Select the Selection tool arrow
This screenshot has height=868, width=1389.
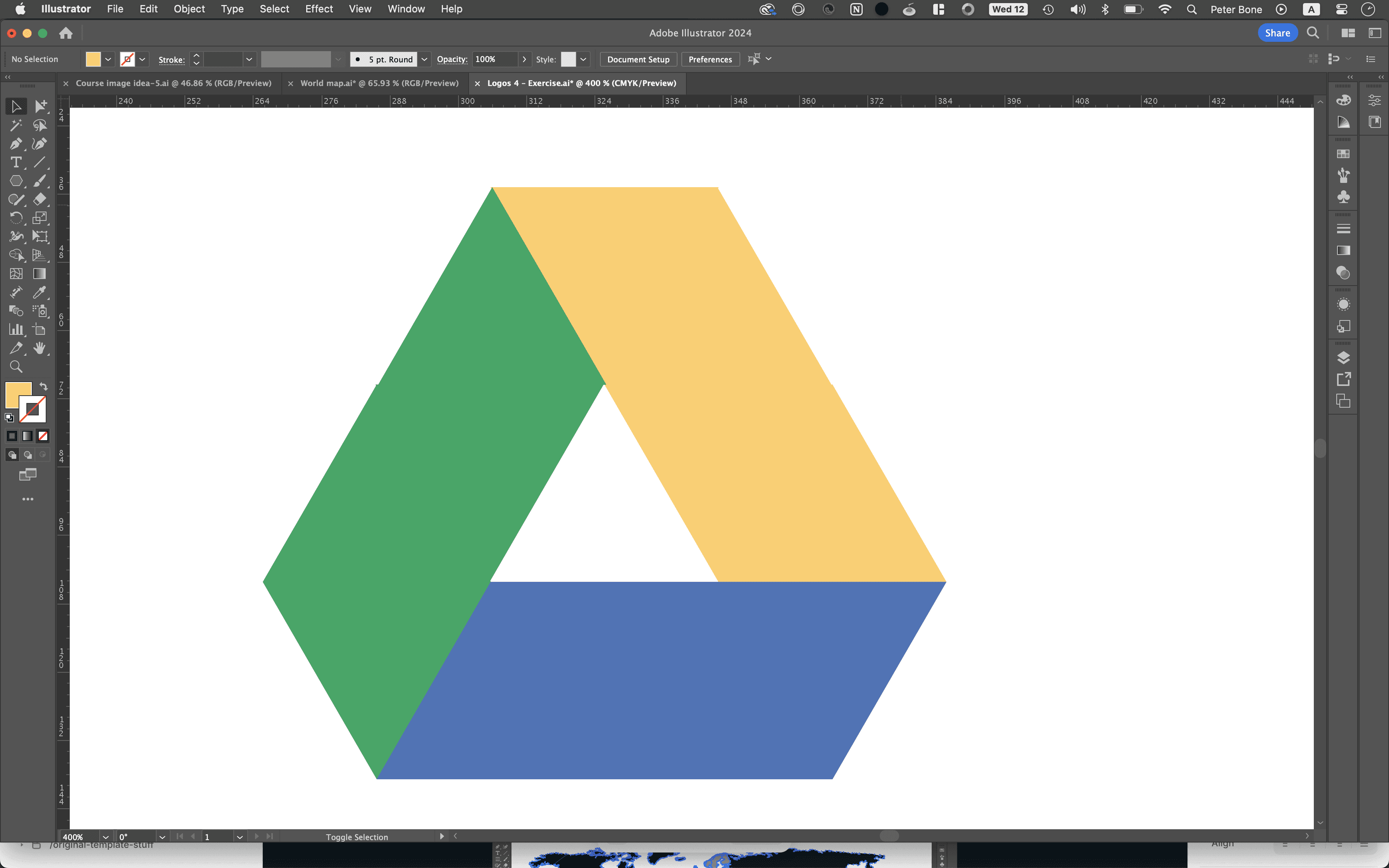point(16,106)
